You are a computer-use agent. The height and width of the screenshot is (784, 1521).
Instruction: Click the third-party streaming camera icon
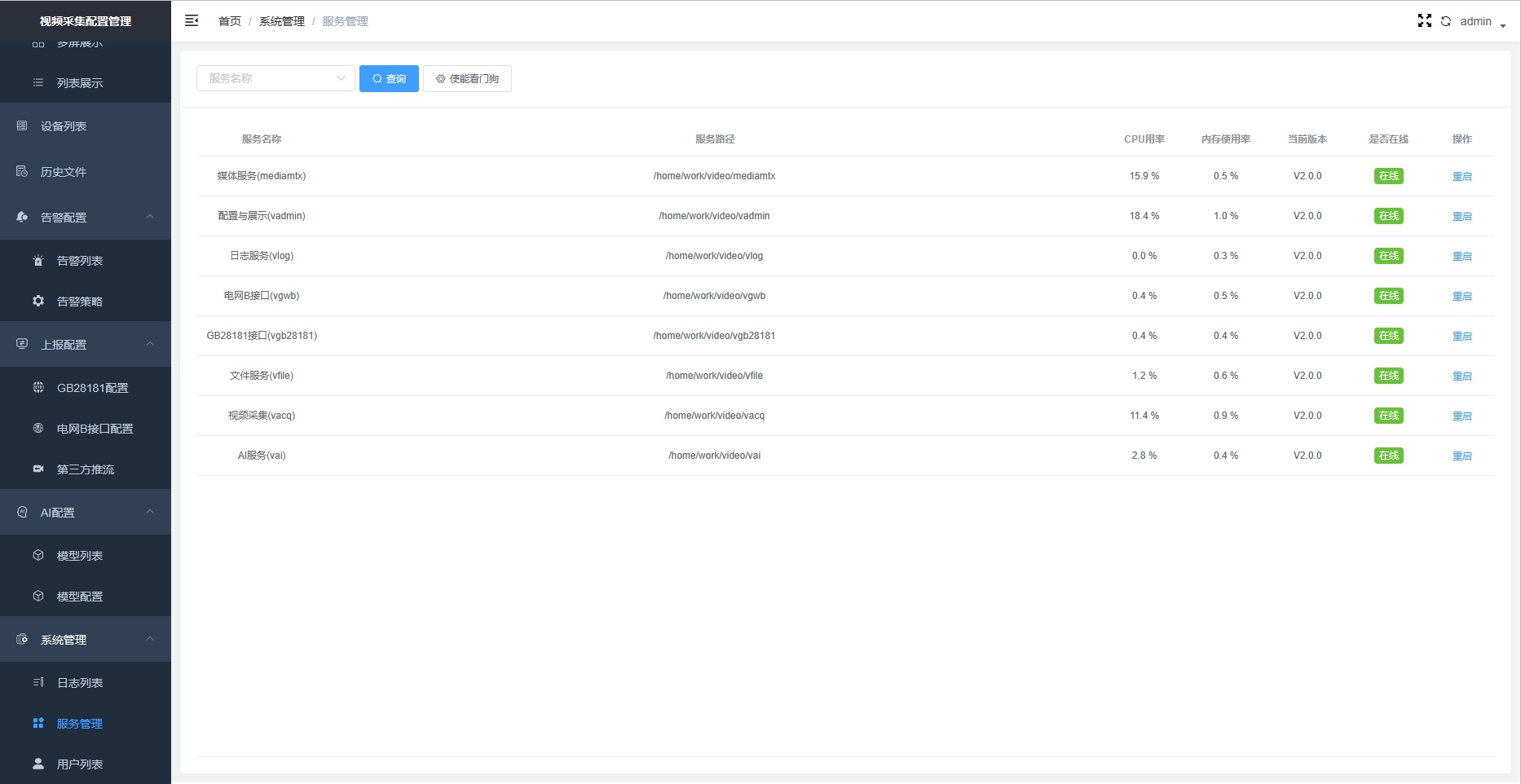tap(38, 469)
